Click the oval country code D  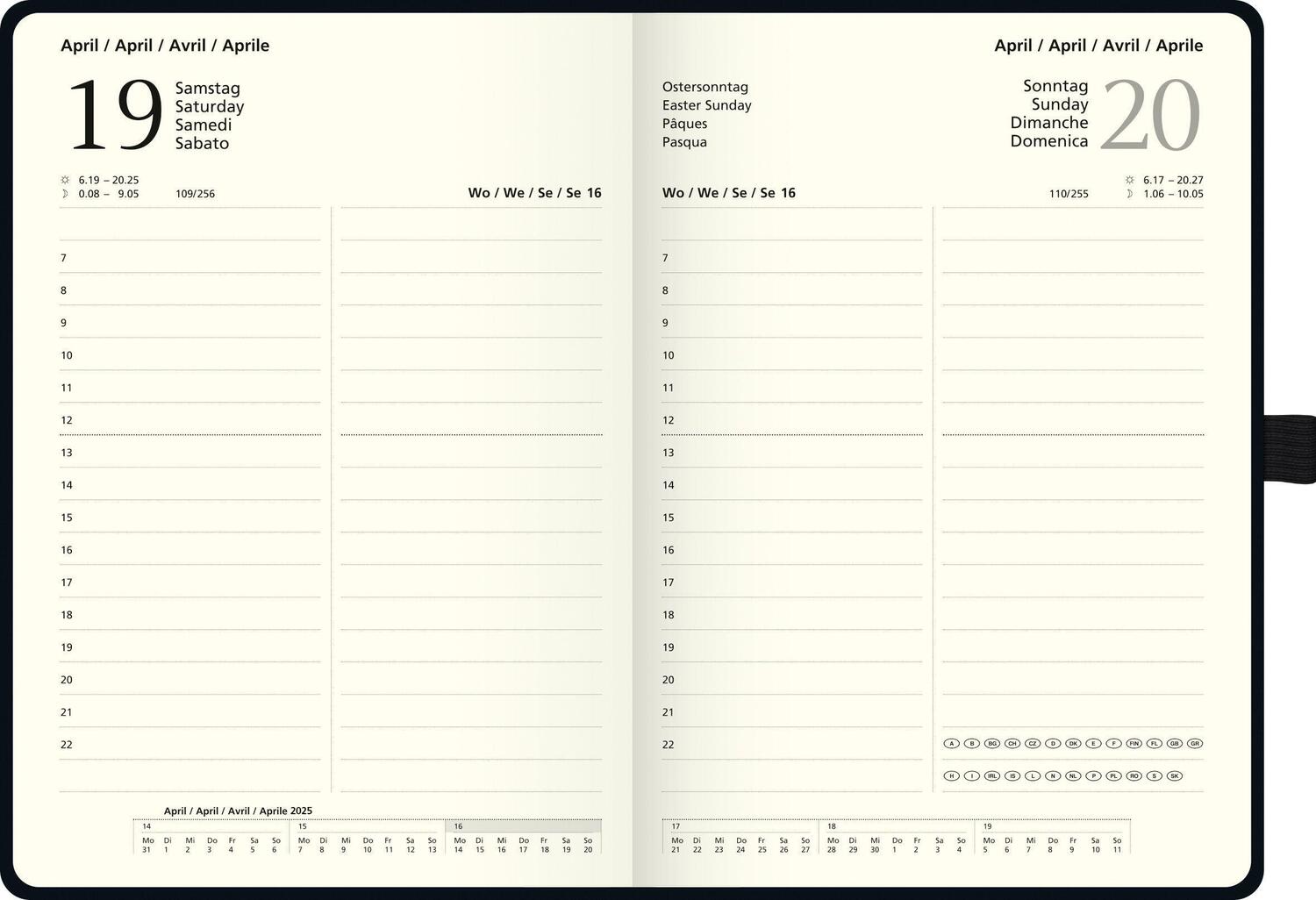(x=1053, y=744)
